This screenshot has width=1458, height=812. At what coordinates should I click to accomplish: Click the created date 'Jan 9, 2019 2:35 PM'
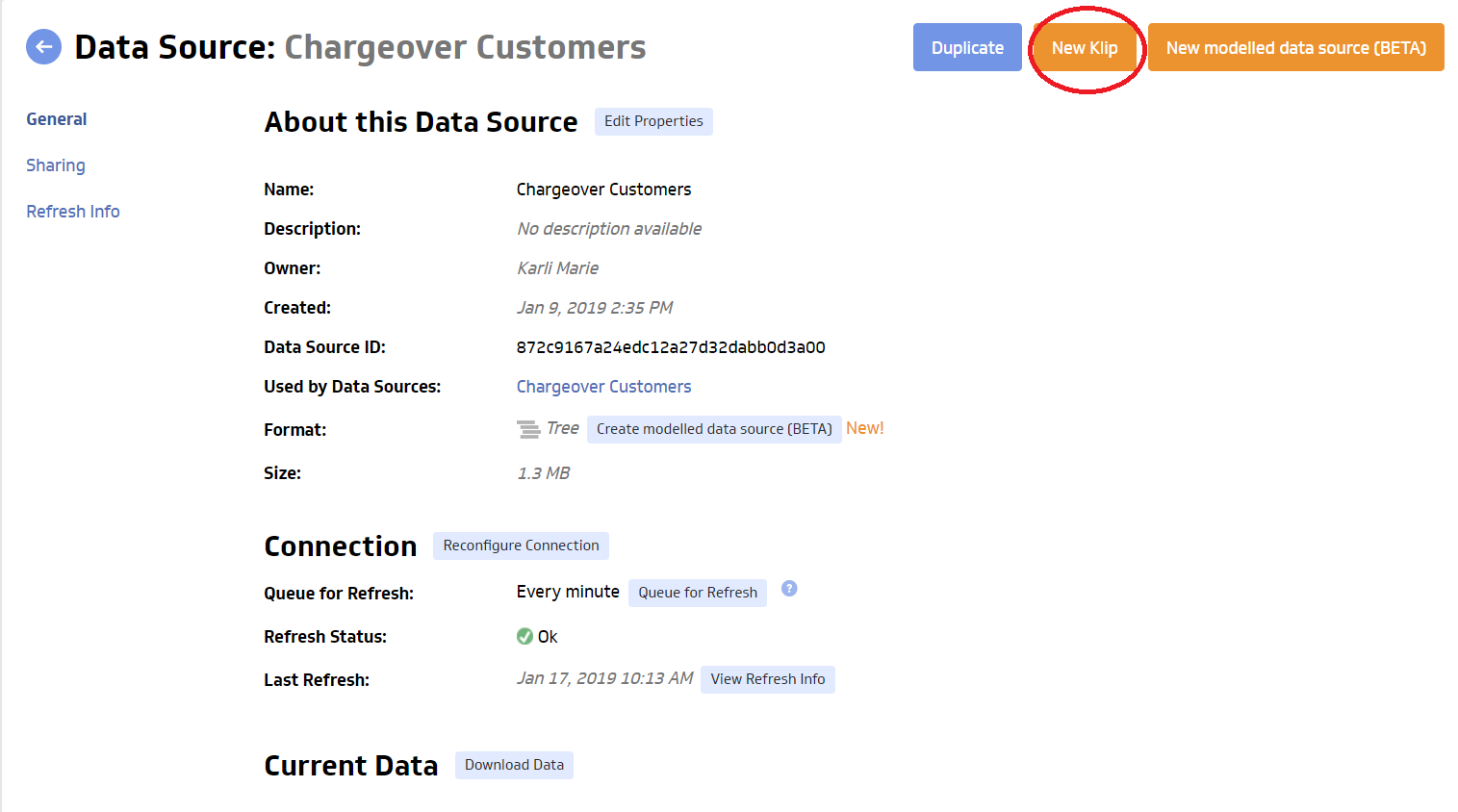point(595,308)
